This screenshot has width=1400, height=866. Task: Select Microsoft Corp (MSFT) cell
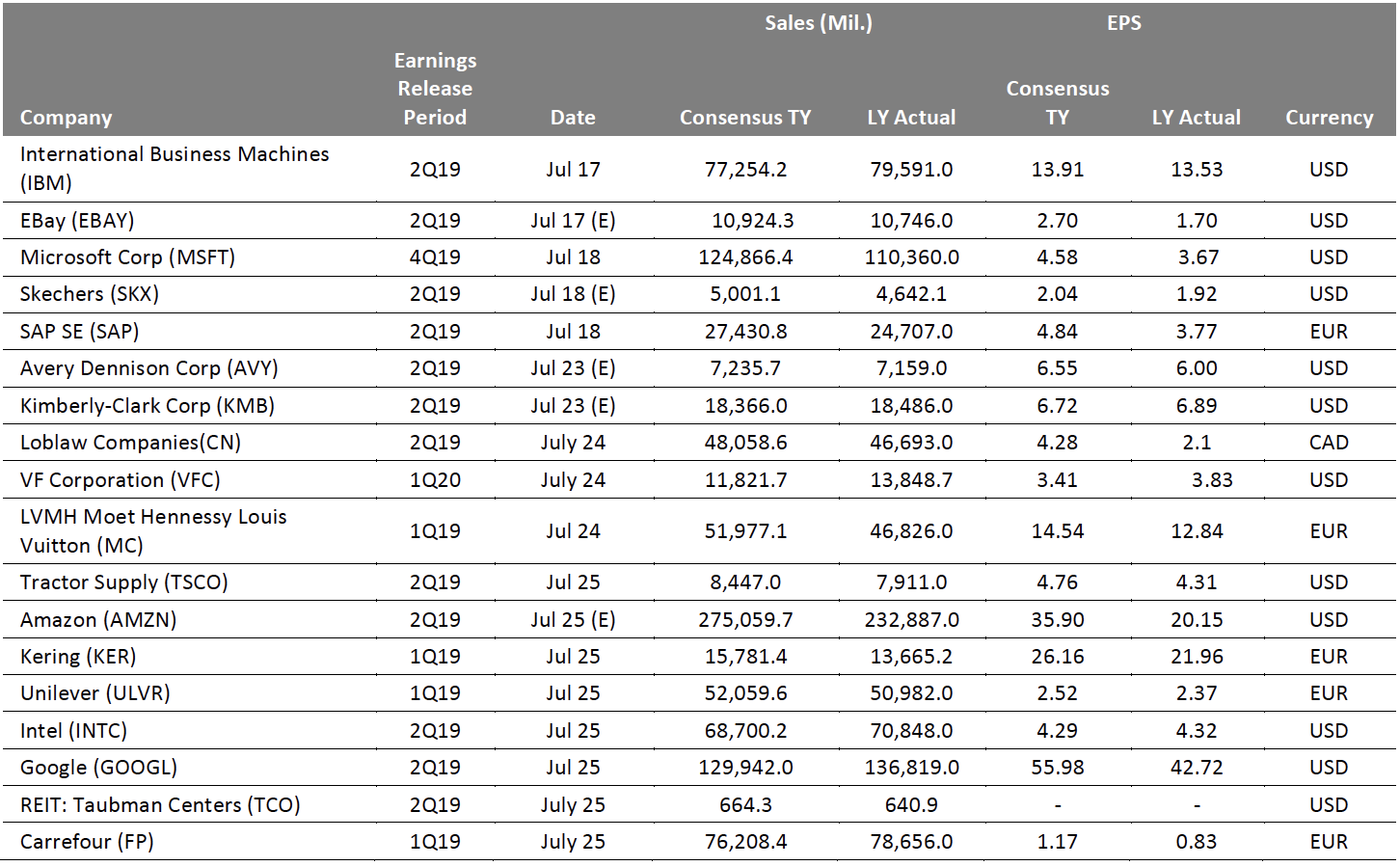tap(127, 257)
